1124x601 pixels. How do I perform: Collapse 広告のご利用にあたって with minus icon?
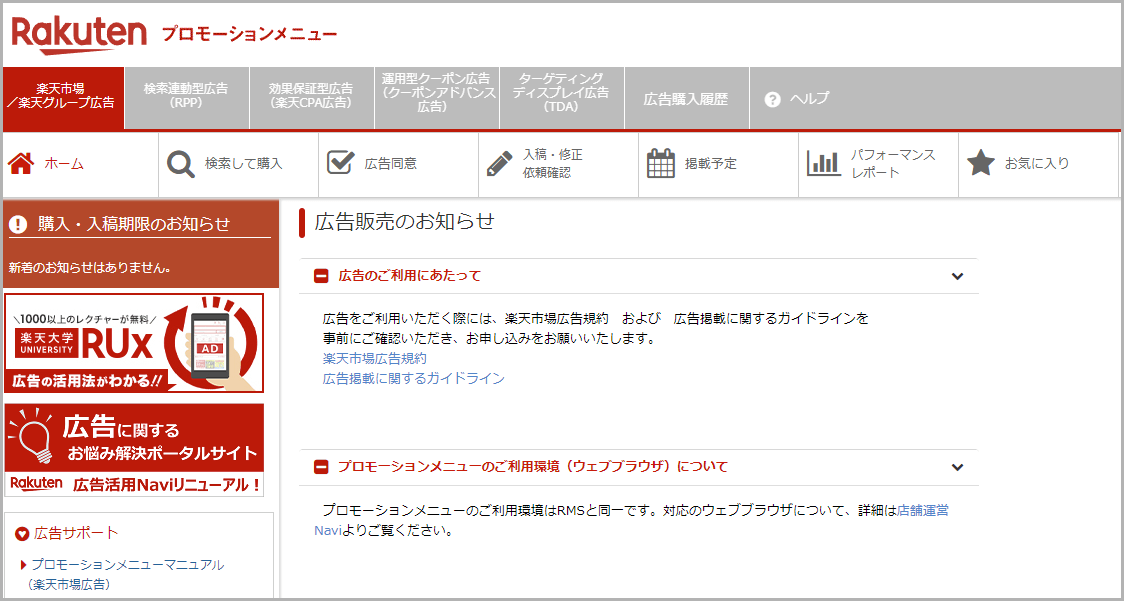click(321, 276)
